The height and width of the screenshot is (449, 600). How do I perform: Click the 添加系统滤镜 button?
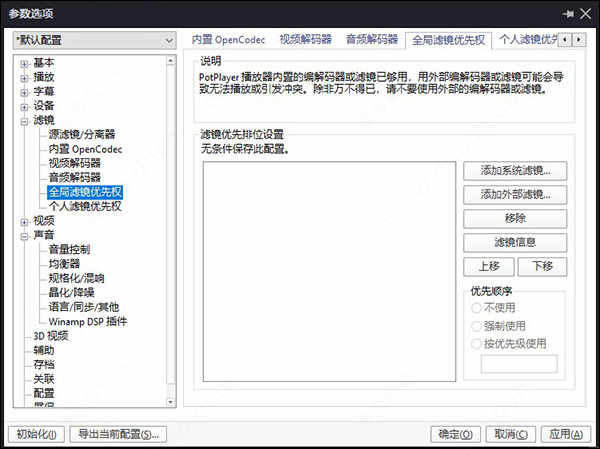(515, 171)
